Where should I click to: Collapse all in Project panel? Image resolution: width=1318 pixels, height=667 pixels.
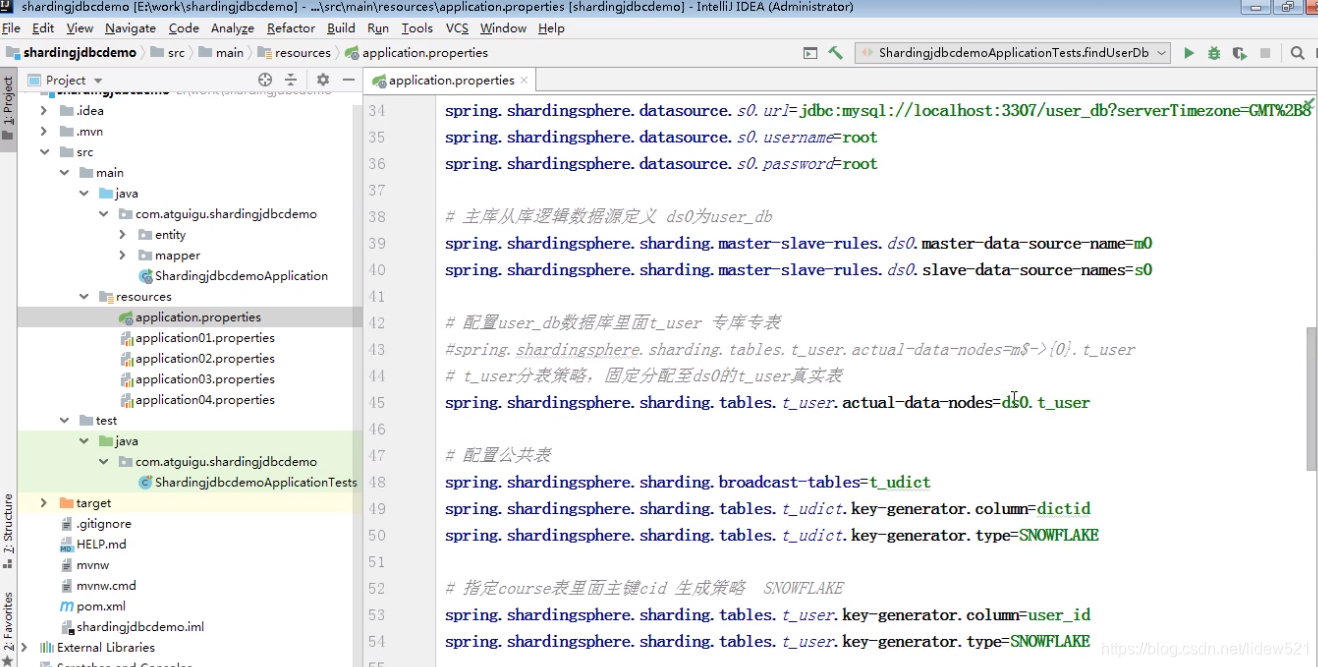click(291, 80)
